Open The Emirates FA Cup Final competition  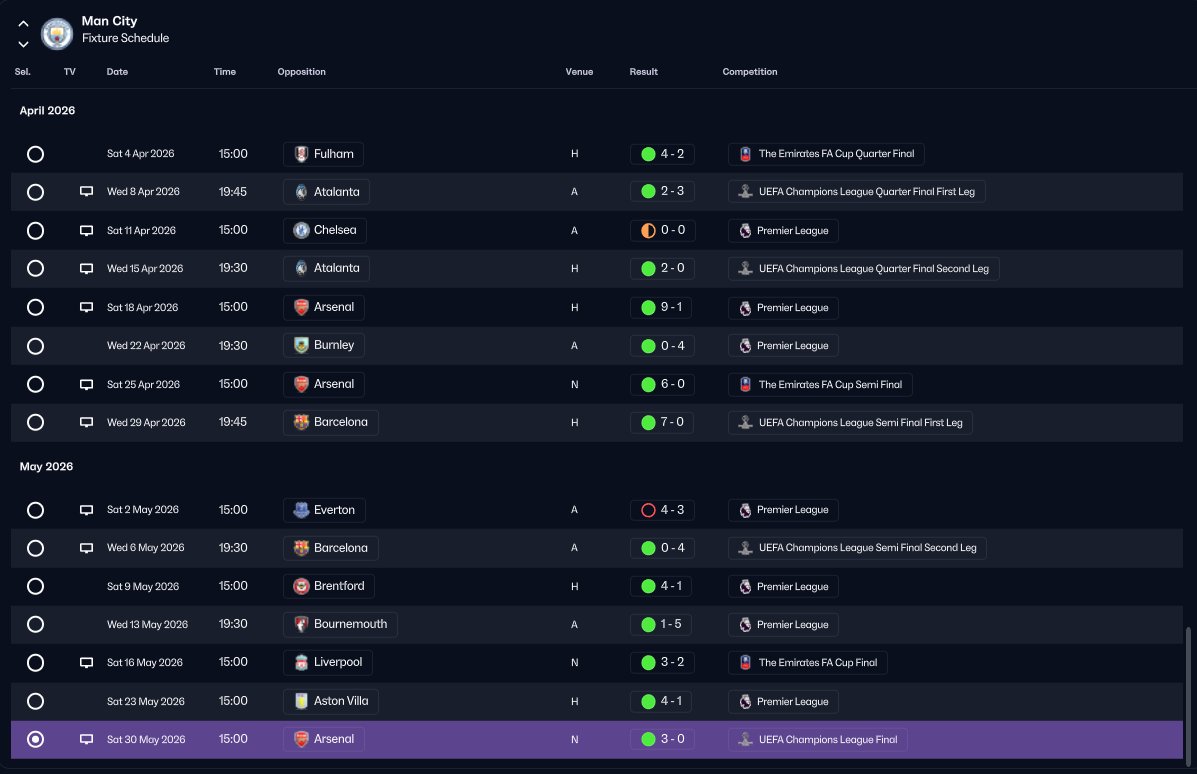[808, 663]
